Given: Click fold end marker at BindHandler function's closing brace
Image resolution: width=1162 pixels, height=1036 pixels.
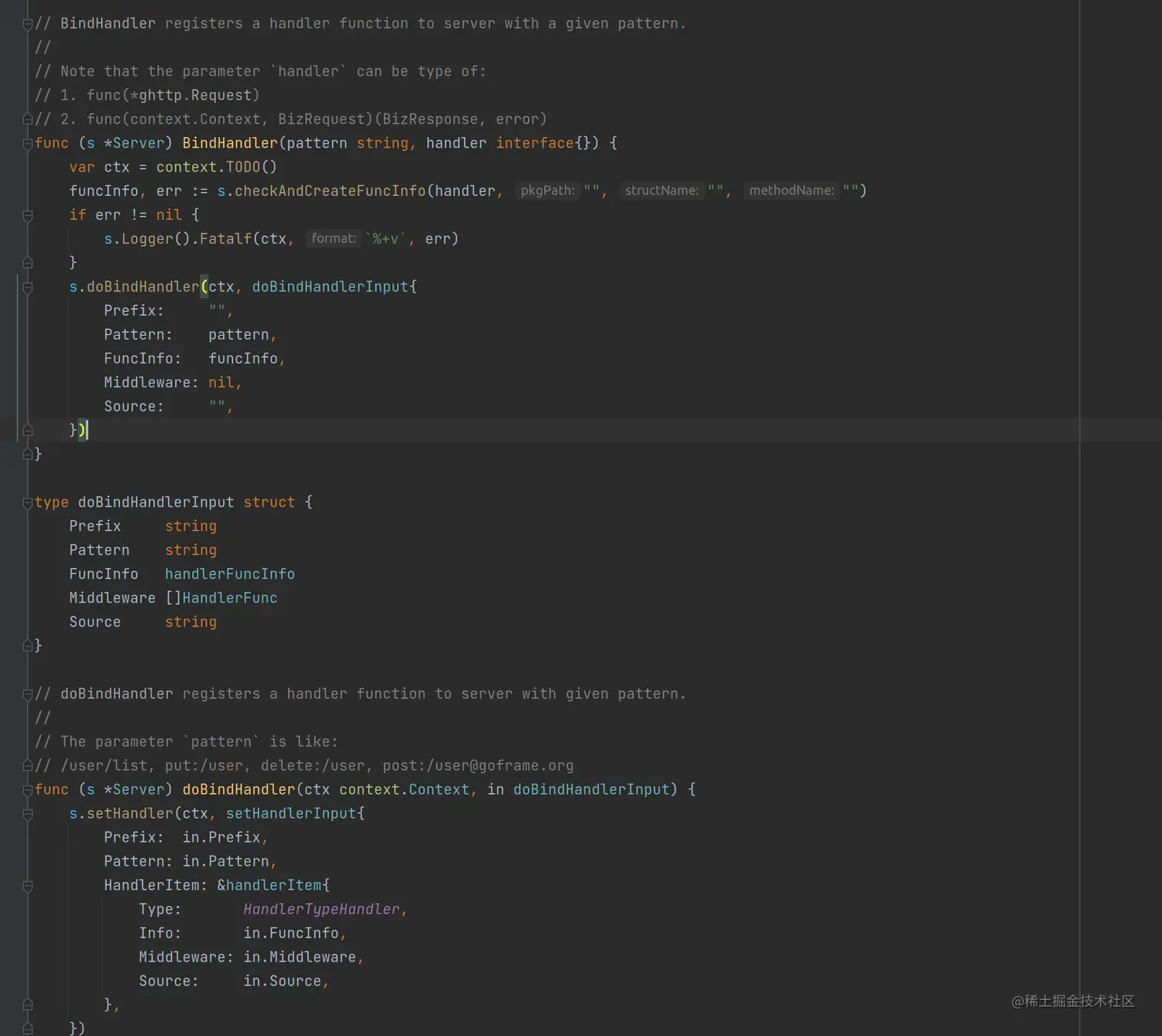Looking at the screenshot, I should click(28, 454).
